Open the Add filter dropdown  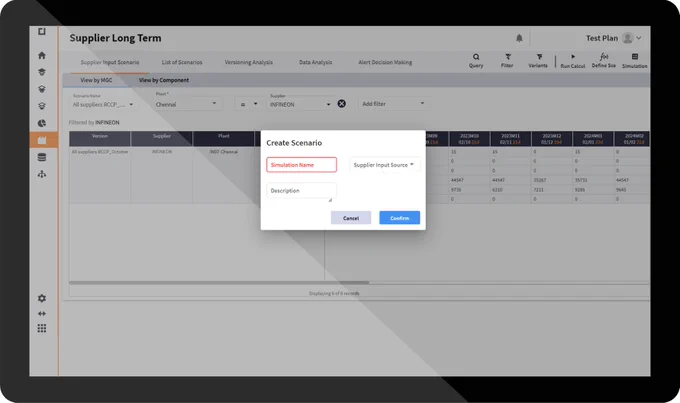393,104
